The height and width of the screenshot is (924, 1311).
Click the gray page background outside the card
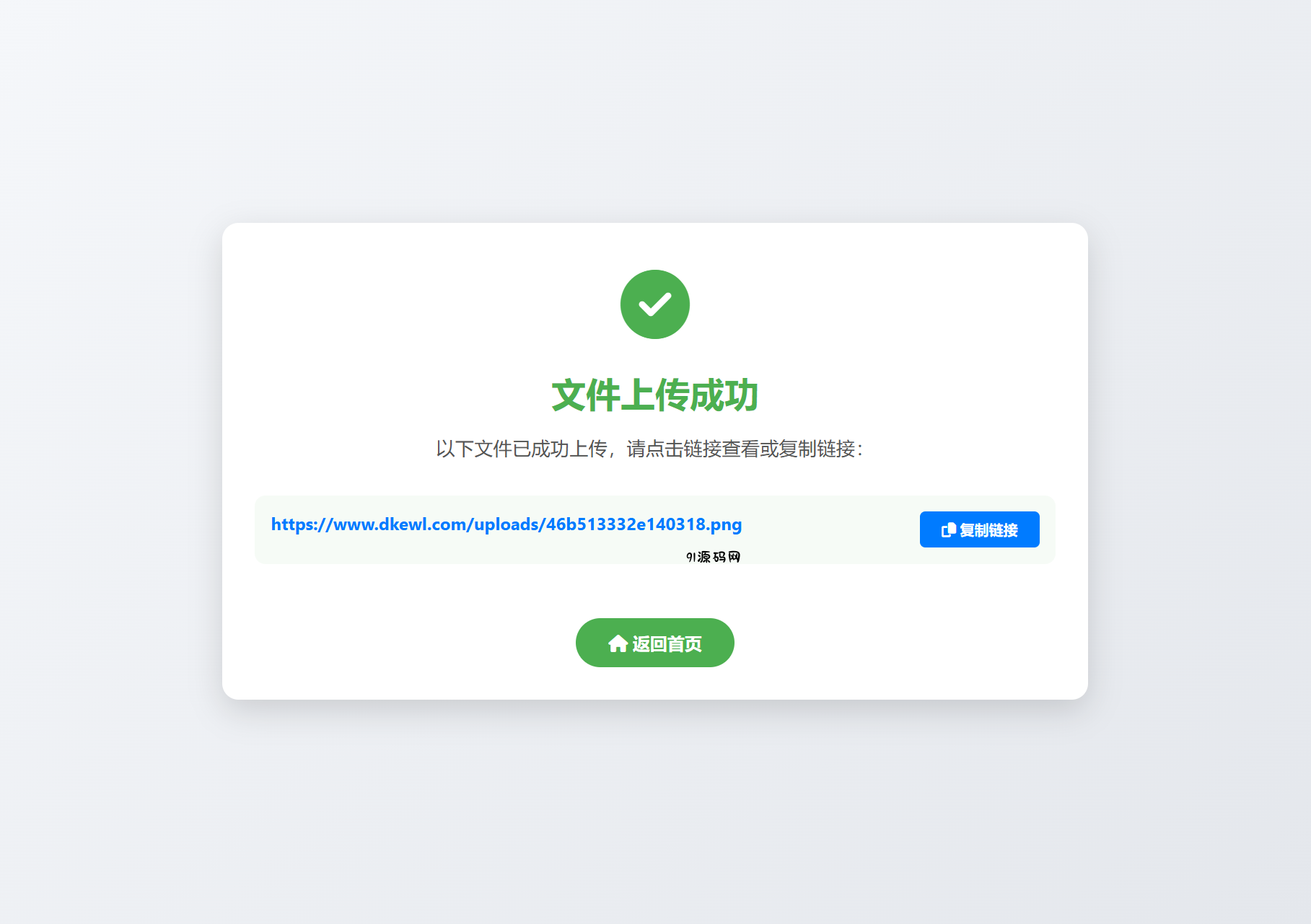point(108,462)
